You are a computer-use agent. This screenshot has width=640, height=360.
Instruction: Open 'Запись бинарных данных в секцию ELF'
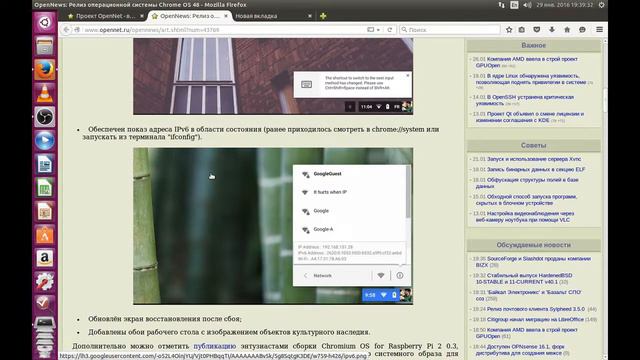(x=536, y=169)
